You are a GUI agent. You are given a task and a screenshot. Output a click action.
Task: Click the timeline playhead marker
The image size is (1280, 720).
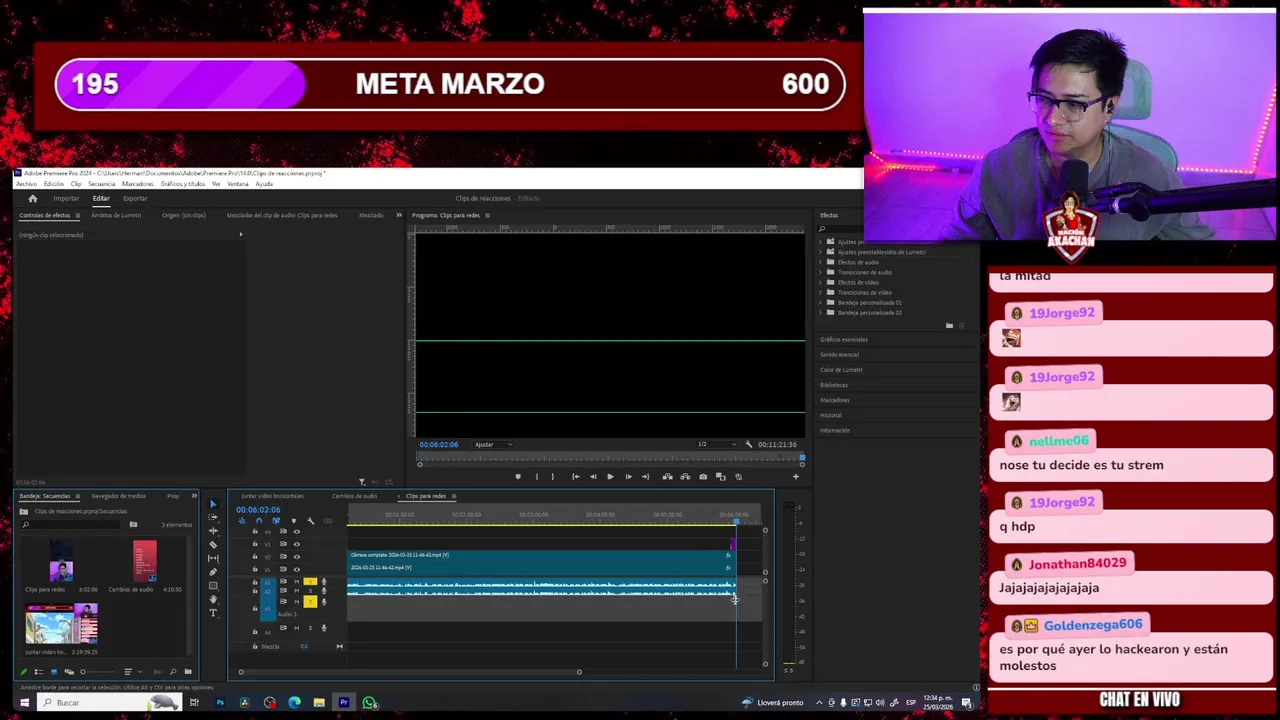point(737,521)
